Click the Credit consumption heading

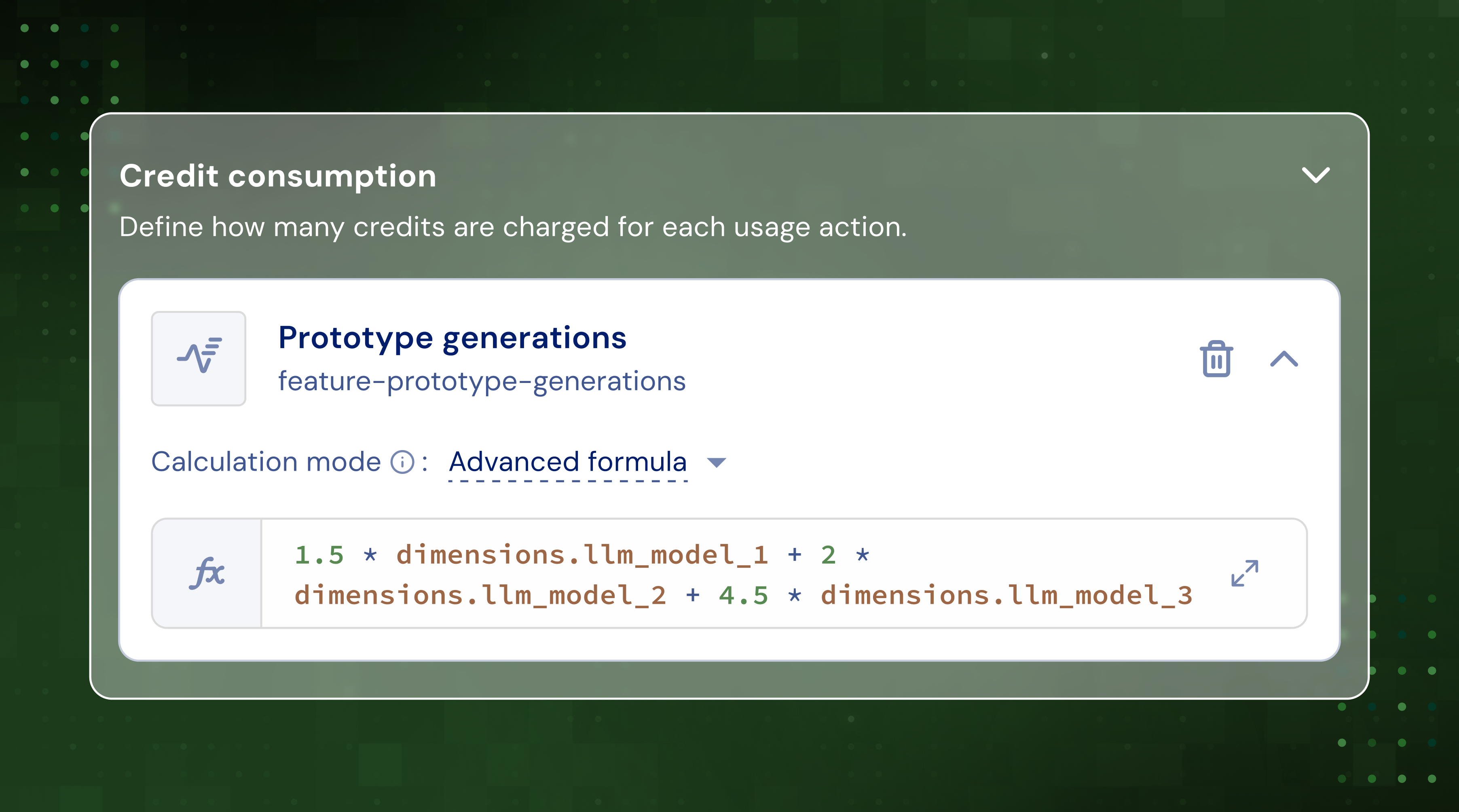click(277, 176)
